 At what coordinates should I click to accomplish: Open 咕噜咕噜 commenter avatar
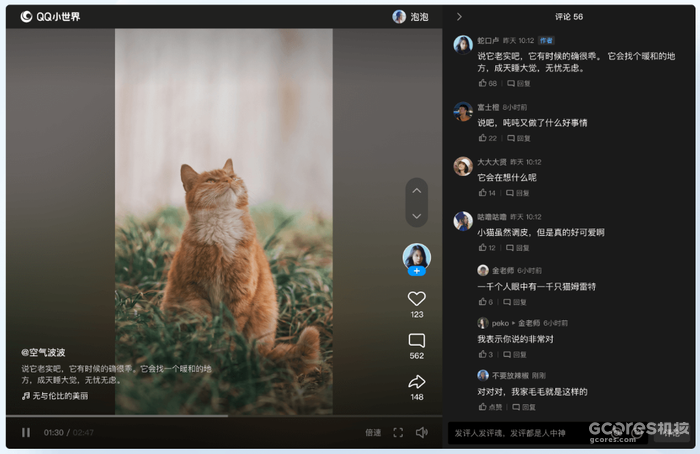pos(463,221)
